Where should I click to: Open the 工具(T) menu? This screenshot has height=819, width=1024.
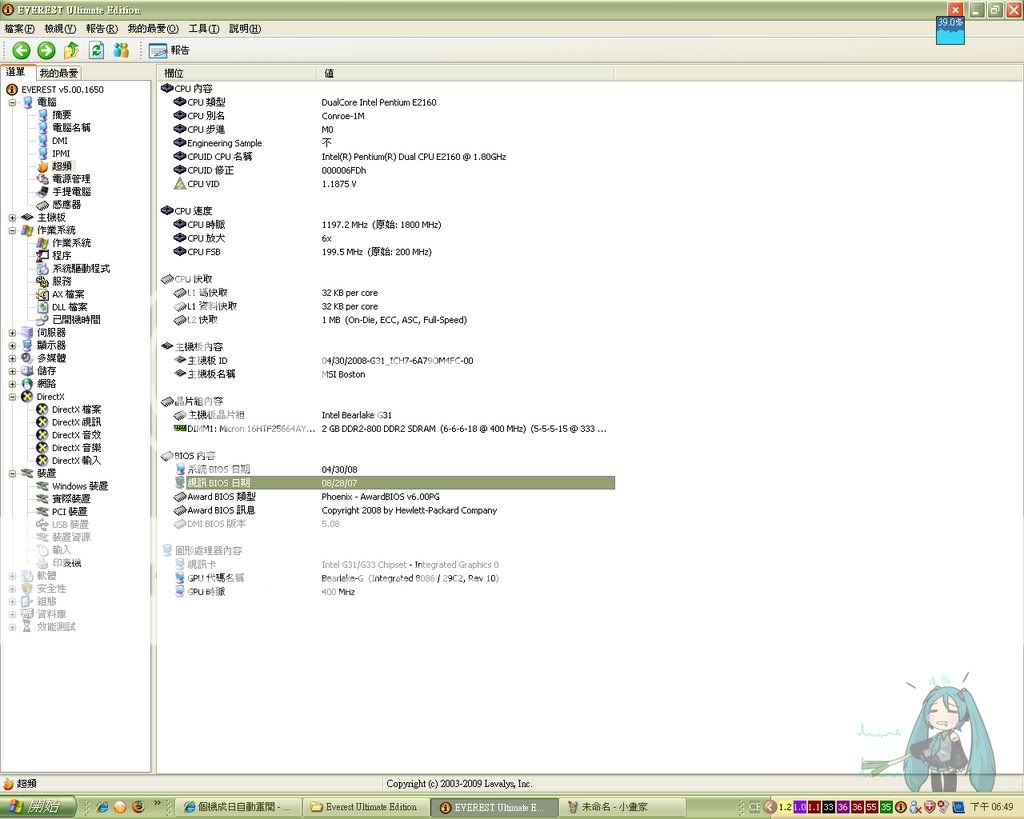click(x=204, y=29)
